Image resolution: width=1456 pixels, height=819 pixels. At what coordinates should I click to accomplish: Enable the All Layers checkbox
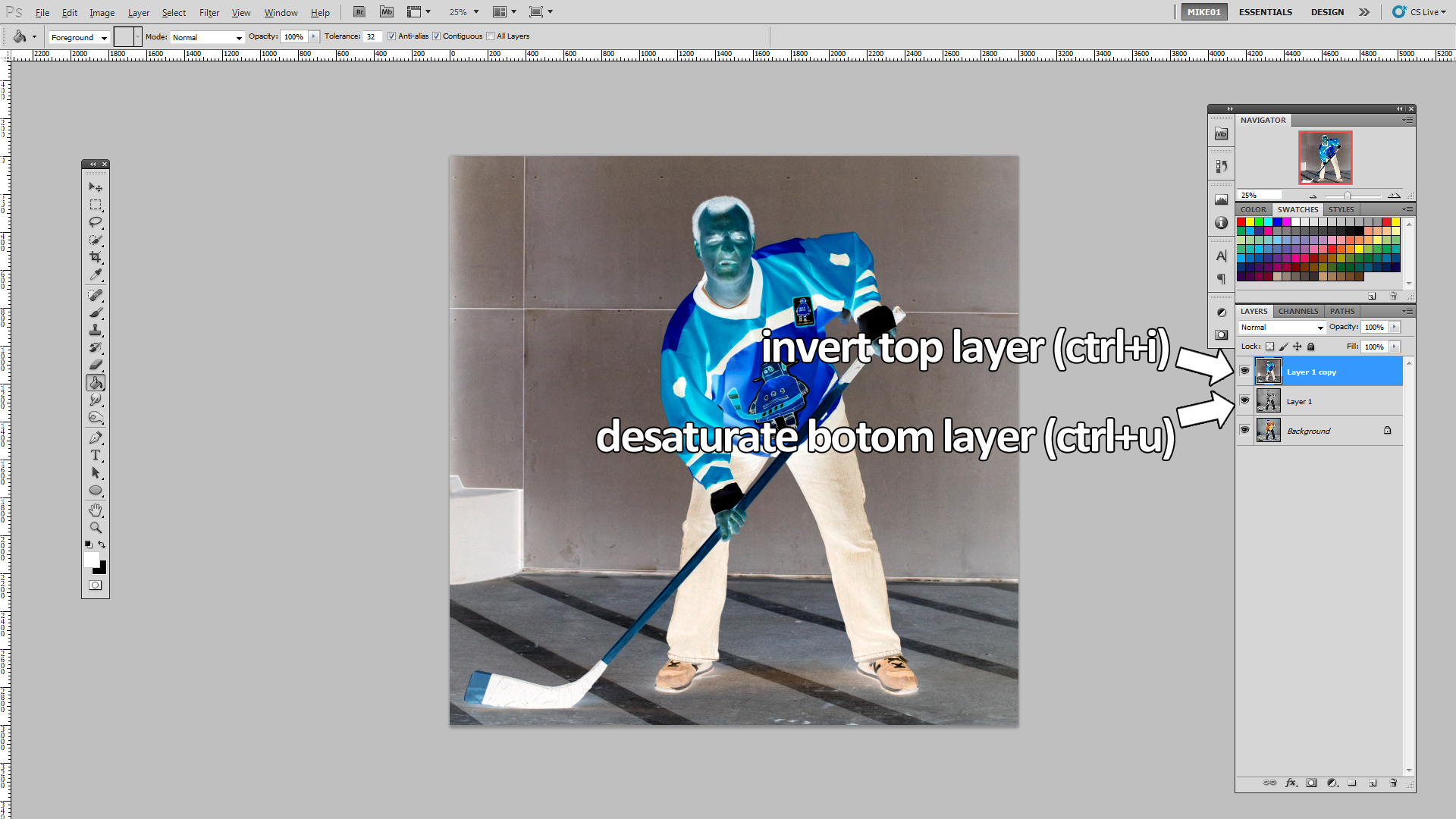coord(491,36)
